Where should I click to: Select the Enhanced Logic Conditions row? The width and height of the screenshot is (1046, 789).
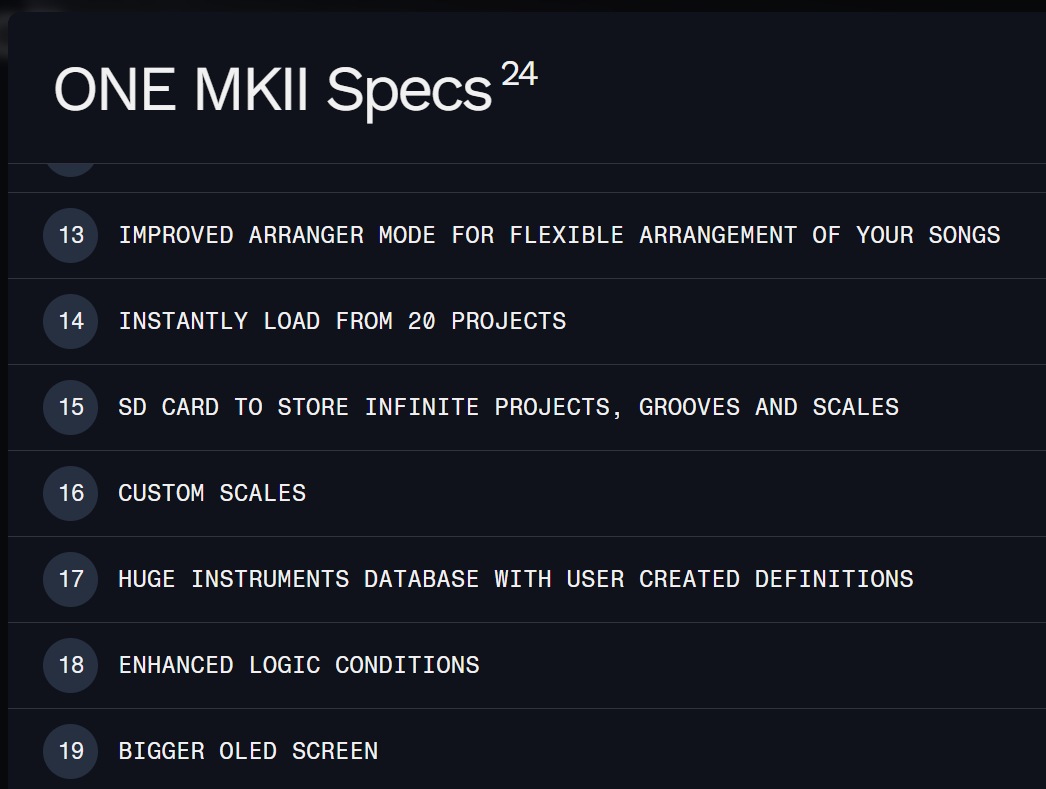[x=527, y=666]
